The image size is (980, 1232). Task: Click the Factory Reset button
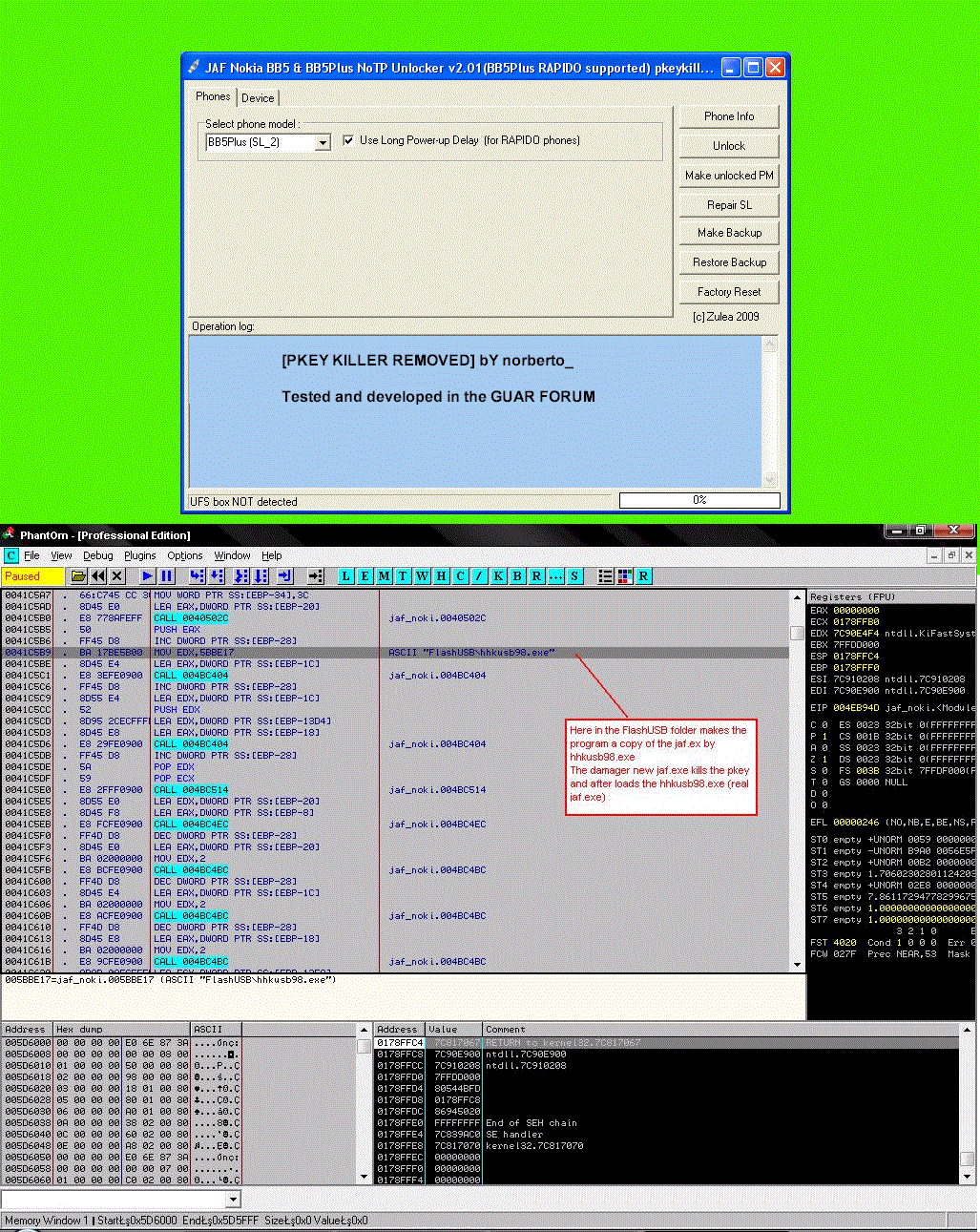729,292
